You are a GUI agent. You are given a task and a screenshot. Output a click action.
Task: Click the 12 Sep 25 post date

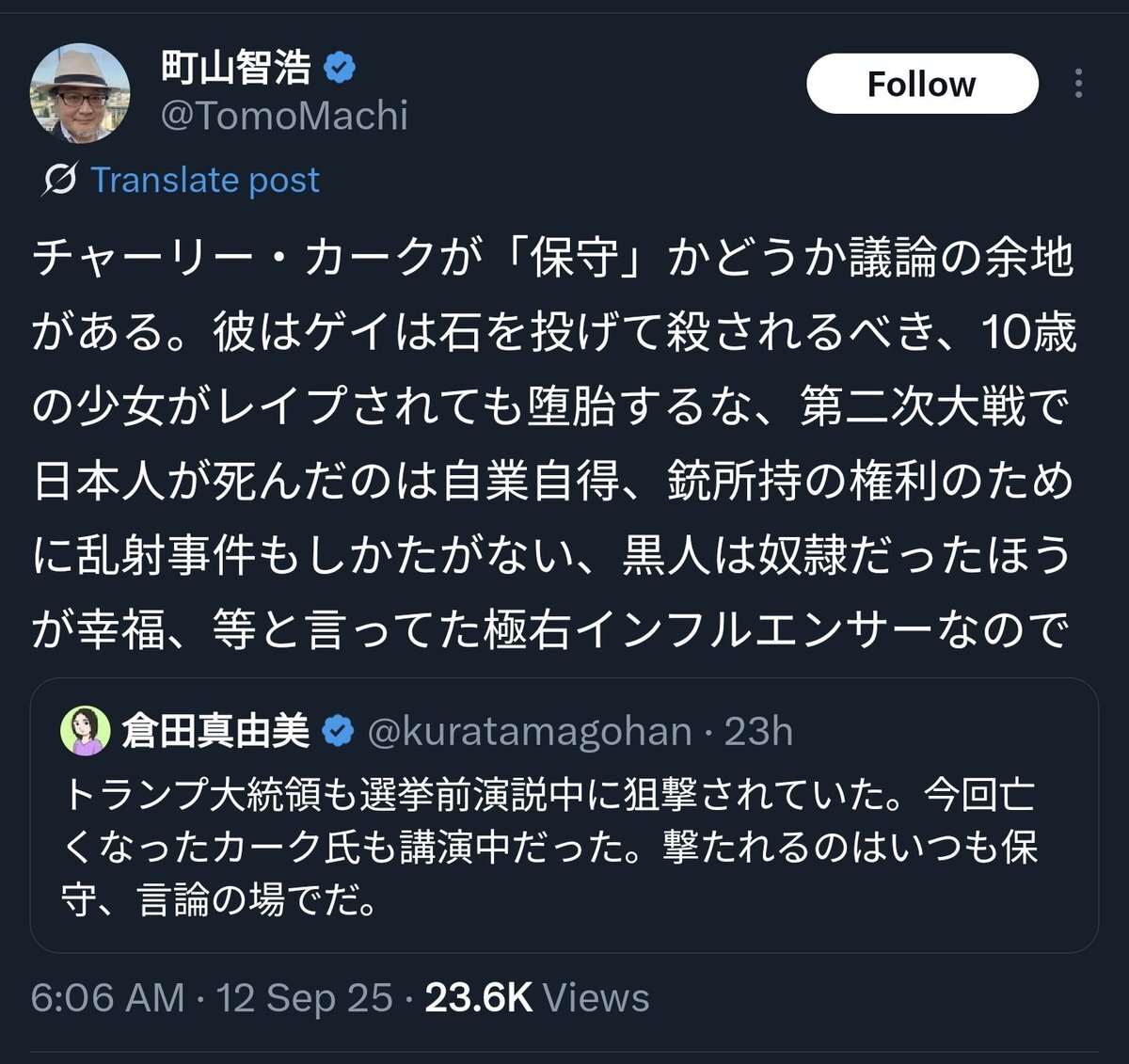click(x=305, y=997)
